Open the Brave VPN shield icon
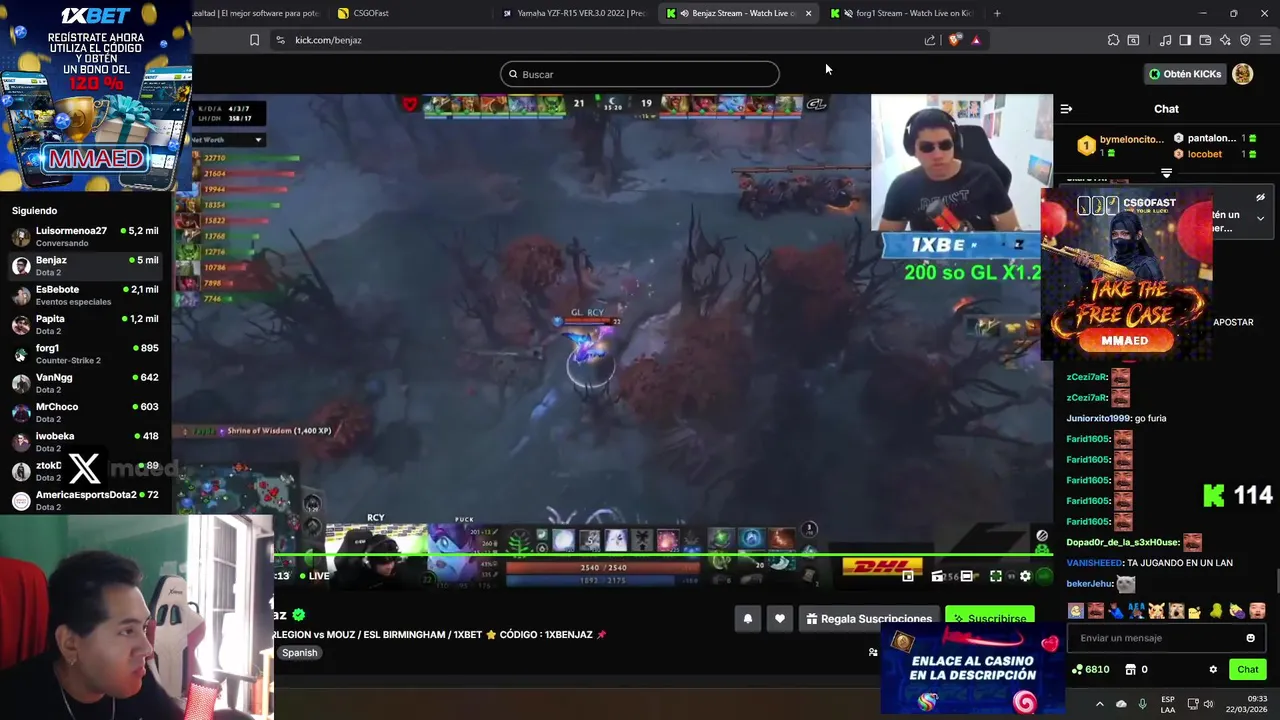Viewport: 1280px width, 720px height. [1245, 40]
